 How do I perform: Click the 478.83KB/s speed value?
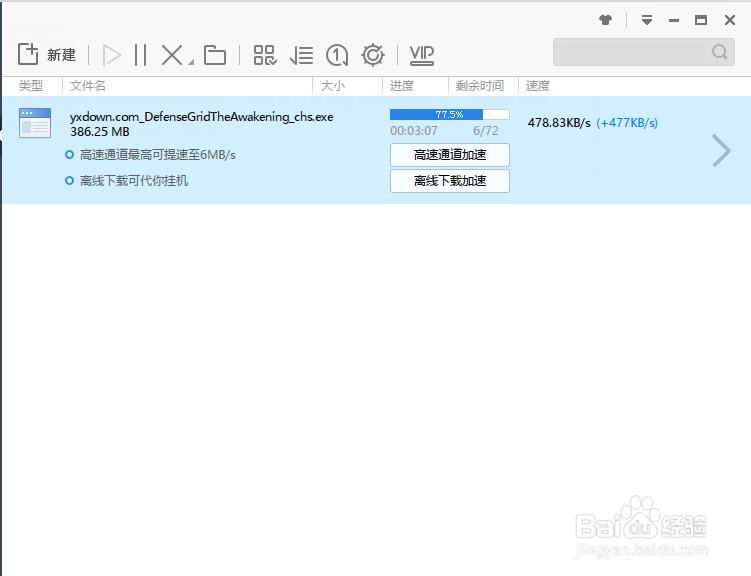pos(559,123)
